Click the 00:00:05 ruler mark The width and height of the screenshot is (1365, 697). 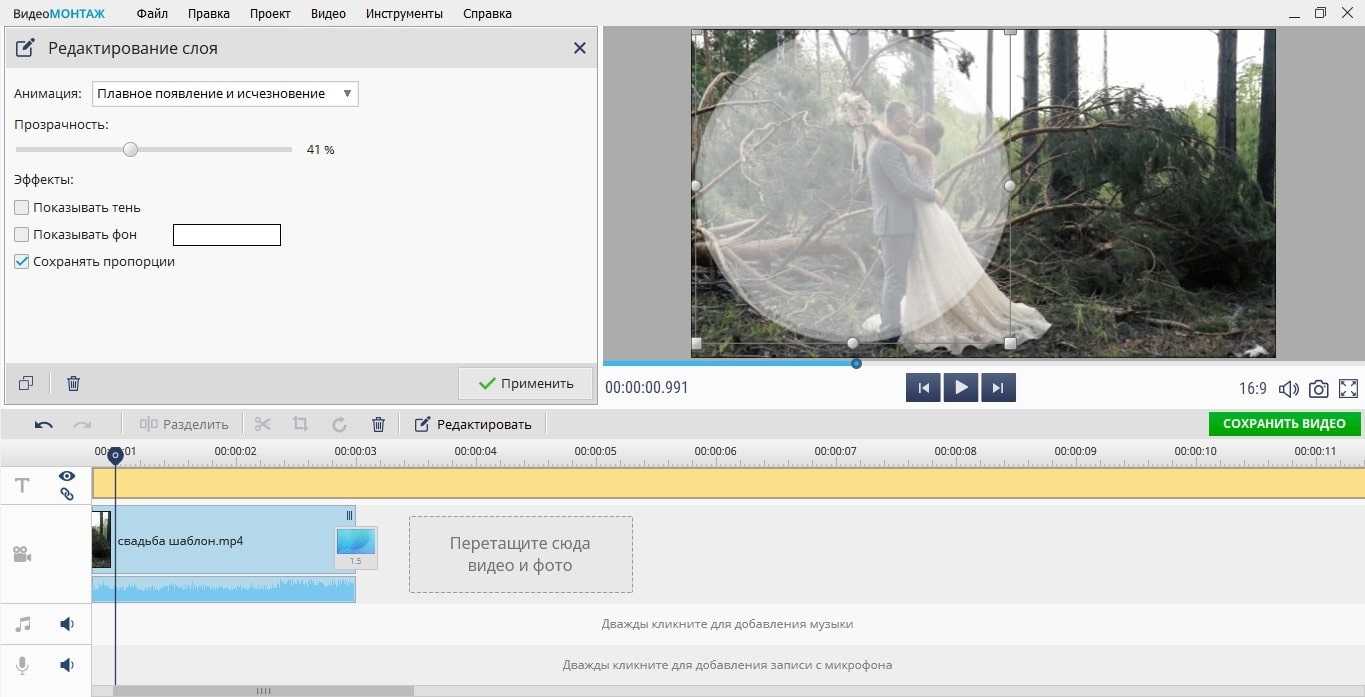(x=595, y=452)
